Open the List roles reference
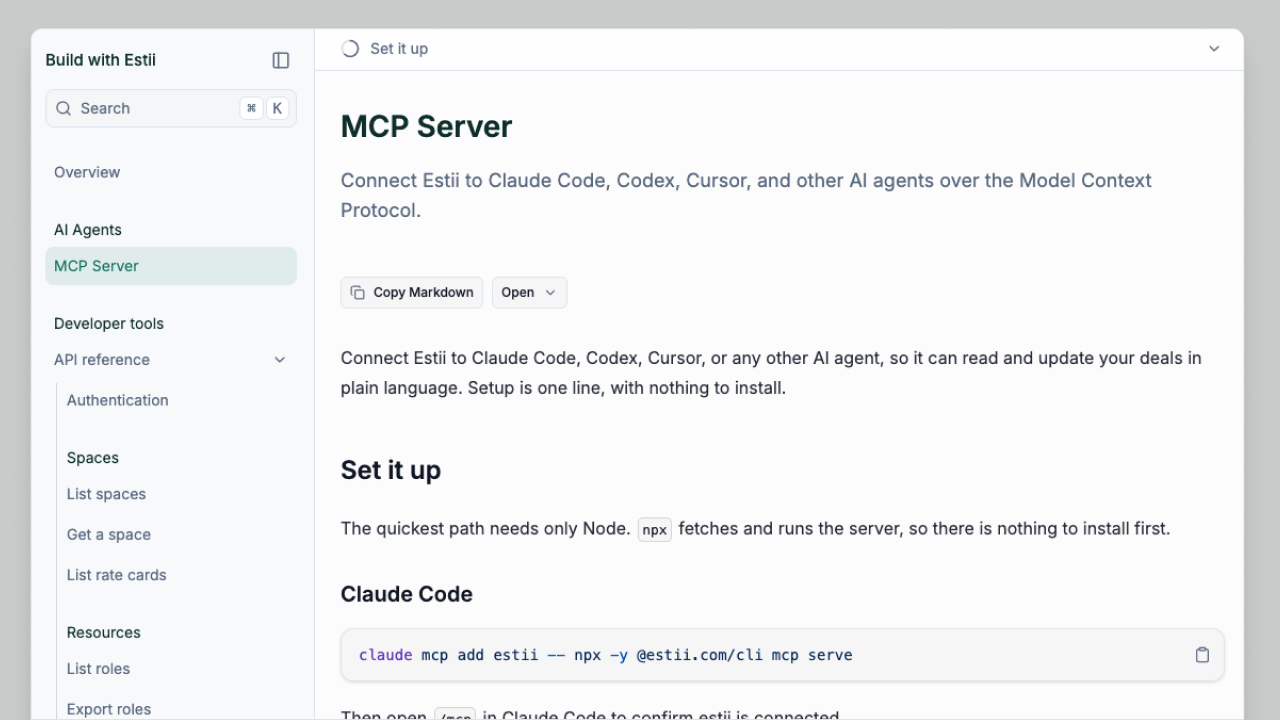Image resolution: width=1280 pixels, height=720 pixels. 98,669
